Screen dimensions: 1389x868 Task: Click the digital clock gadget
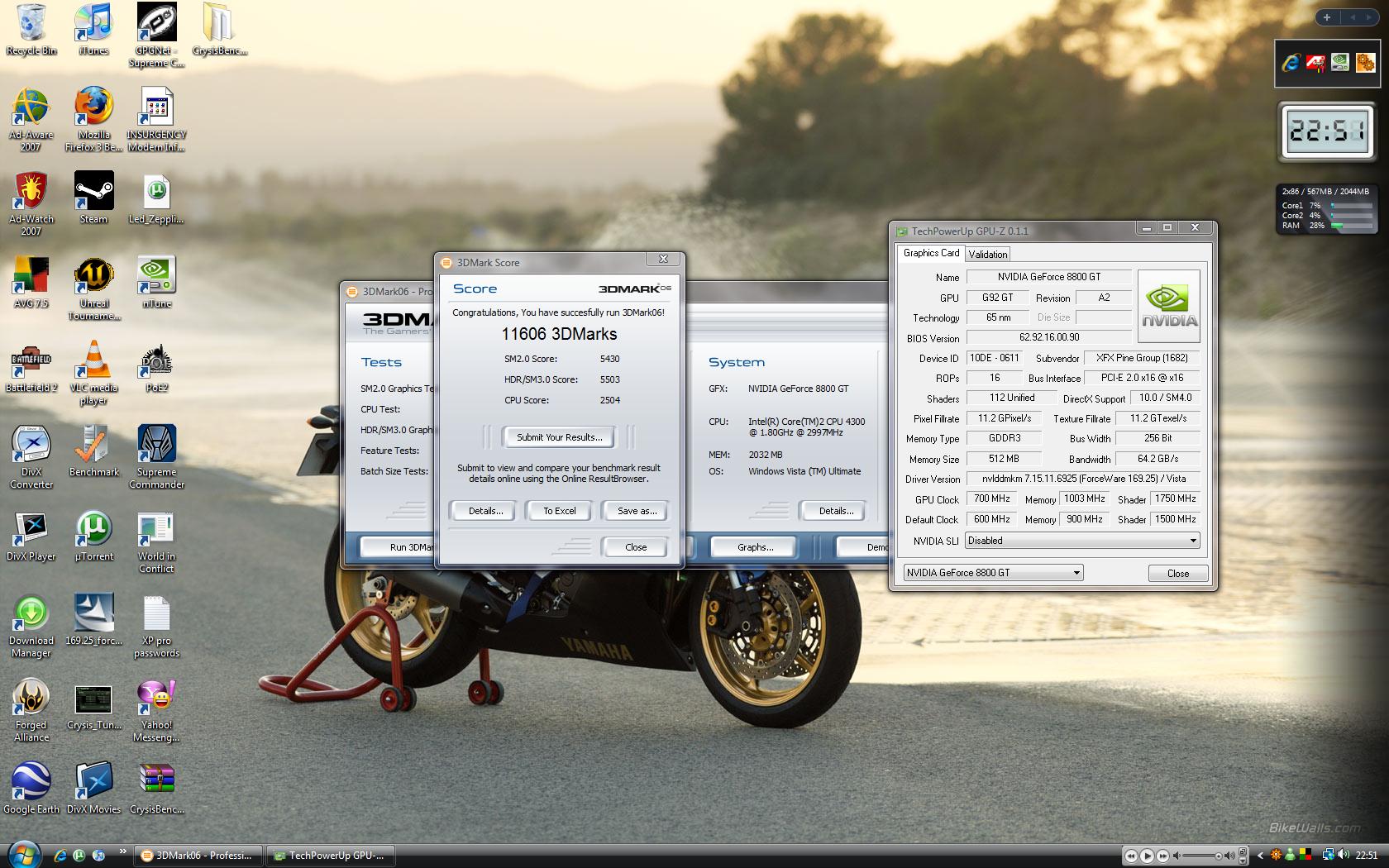pos(1326,131)
